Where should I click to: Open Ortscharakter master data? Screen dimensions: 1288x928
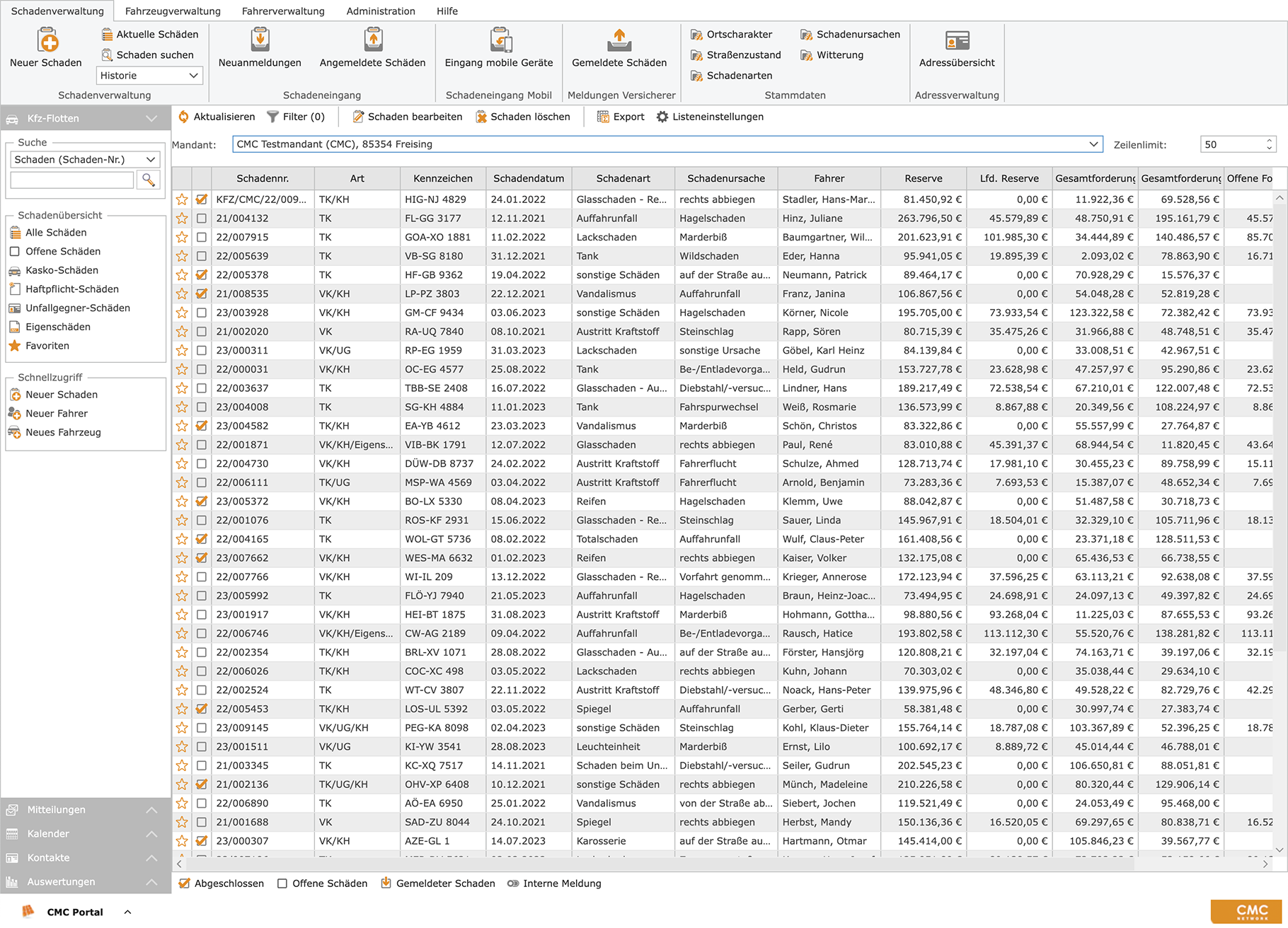coord(732,34)
